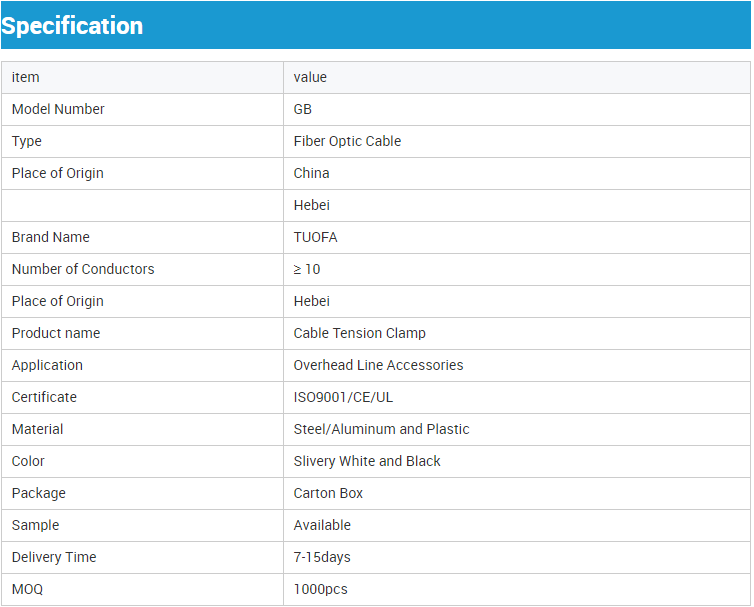Click the "Specification" header title

point(72,25)
